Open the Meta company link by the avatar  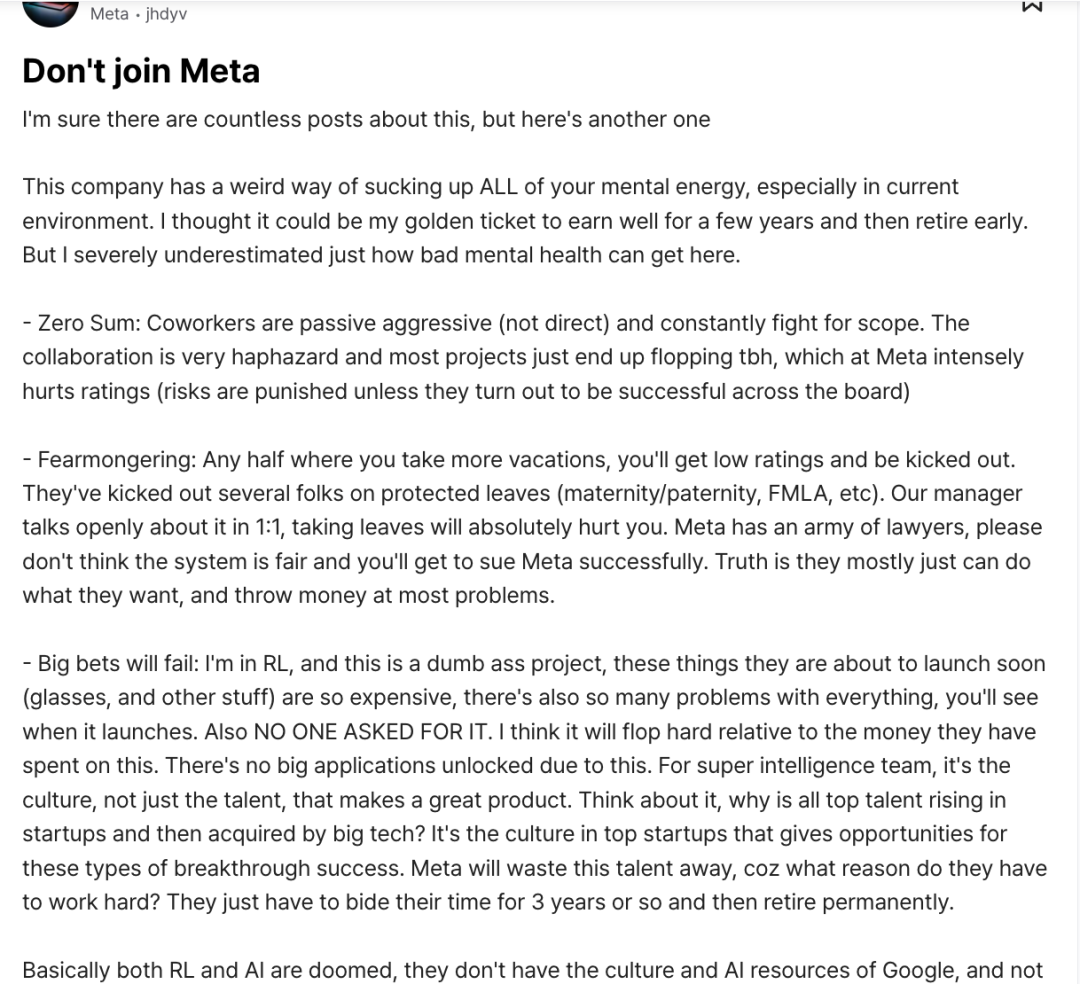coord(109,14)
